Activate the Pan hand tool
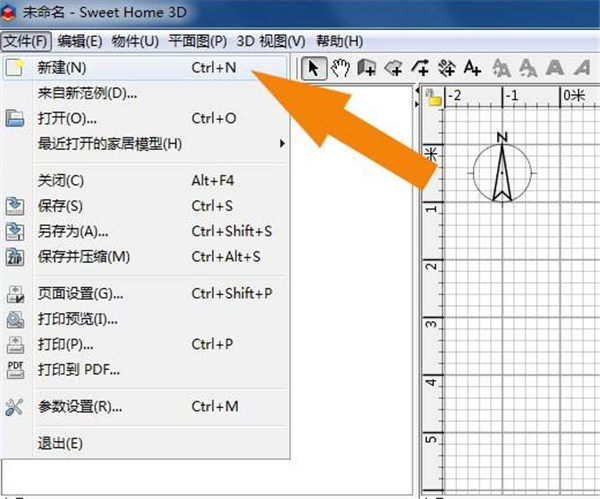The width and height of the screenshot is (600, 499). coord(340,68)
